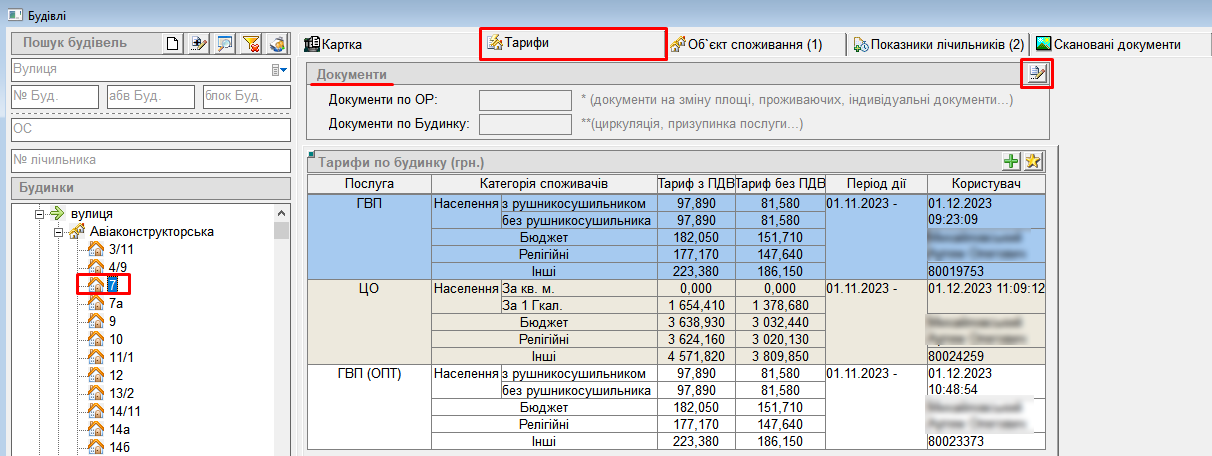Viewport: 1212px width, 456px height.
Task: Open the document edit icon in Документи panel
Action: pos(1038,74)
